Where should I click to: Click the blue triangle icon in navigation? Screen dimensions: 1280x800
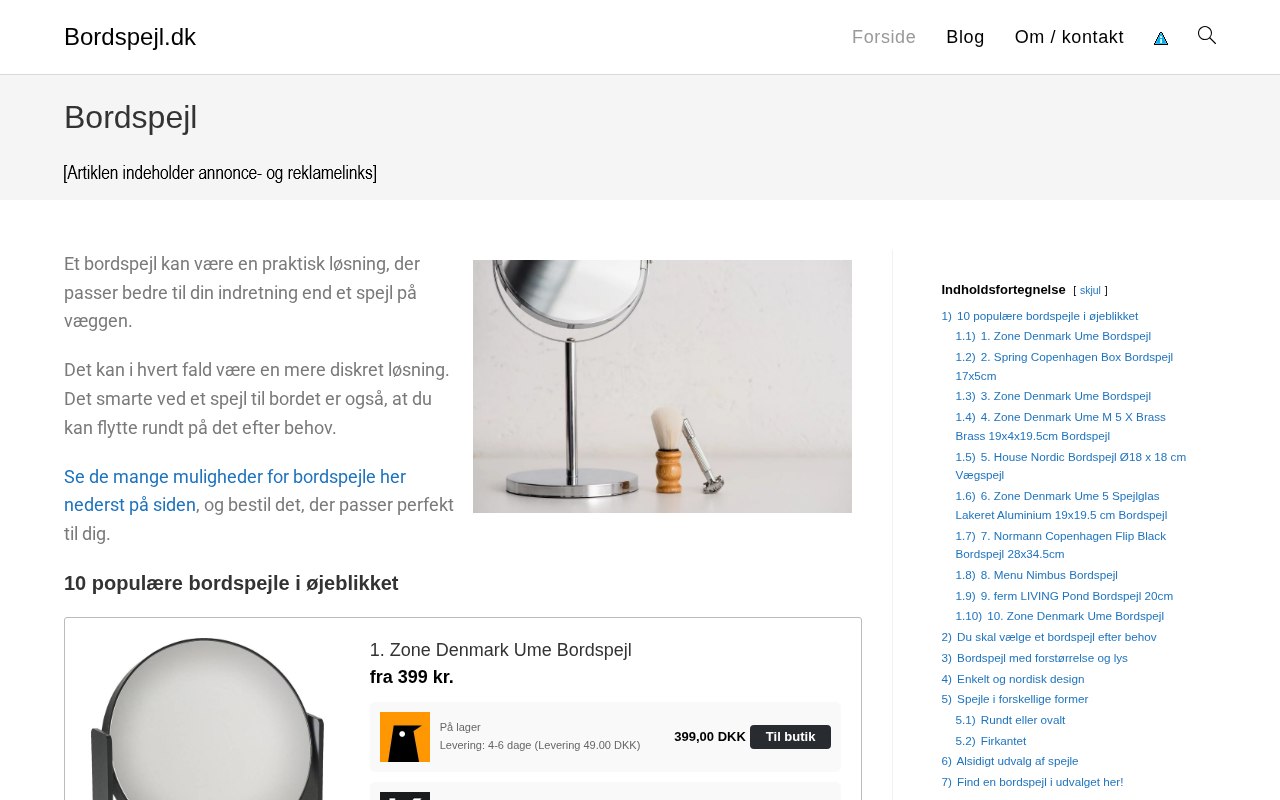pyautogui.click(x=1161, y=38)
